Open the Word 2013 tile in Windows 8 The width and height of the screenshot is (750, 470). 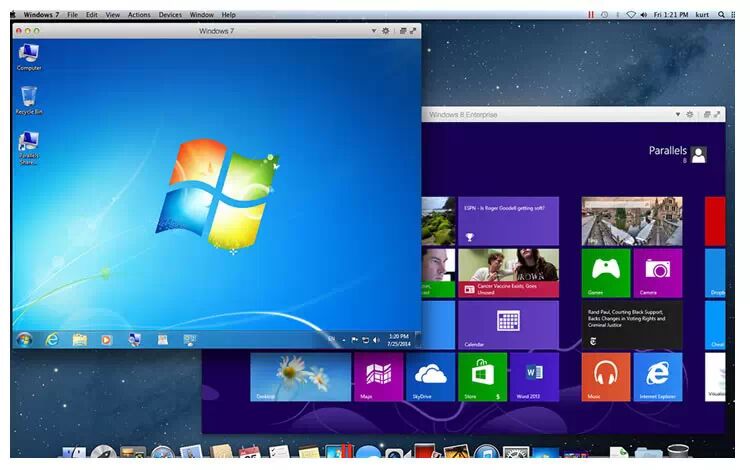(x=534, y=377)
